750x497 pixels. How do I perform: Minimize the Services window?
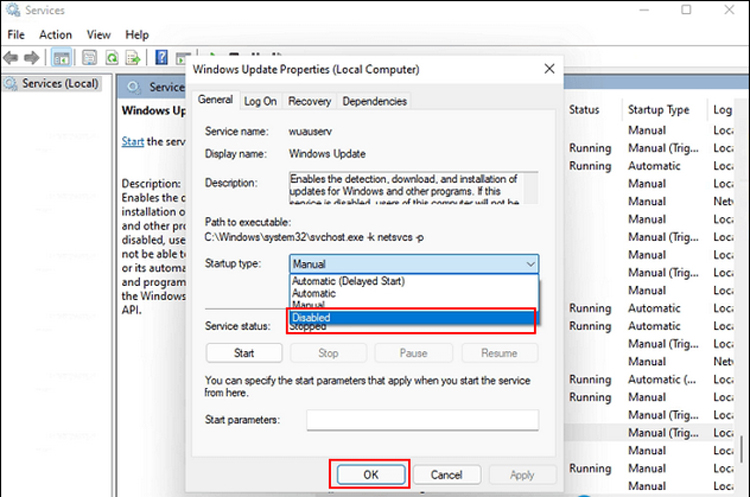[x=644, y=10]
